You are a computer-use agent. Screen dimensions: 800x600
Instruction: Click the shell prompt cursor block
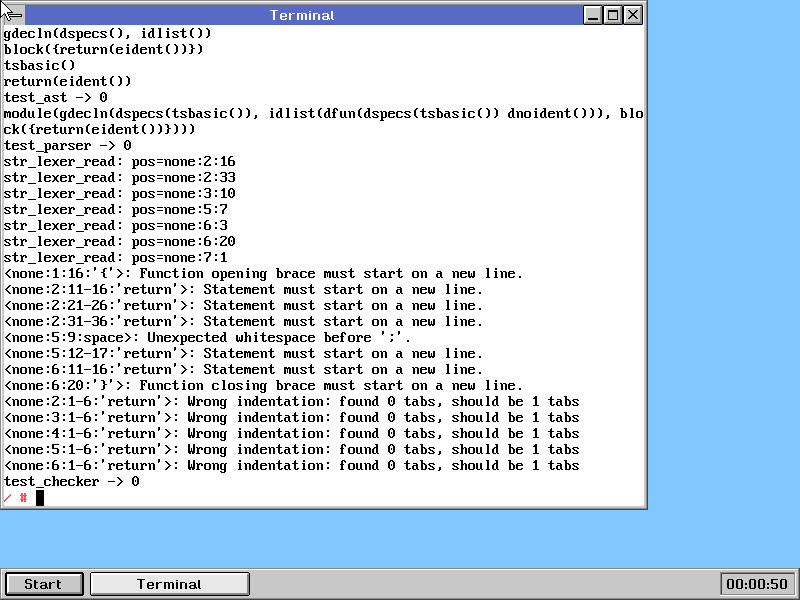[40, 497]
